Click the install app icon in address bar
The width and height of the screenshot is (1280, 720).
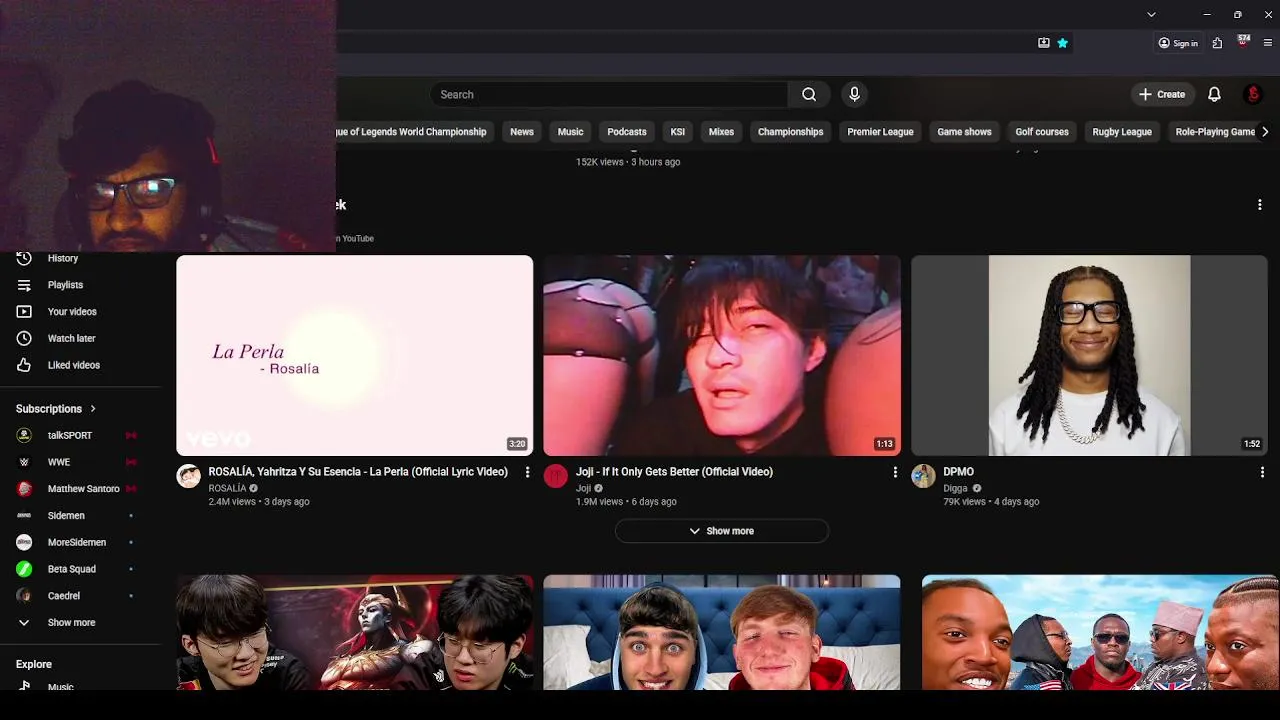[x=1044, y=43]
